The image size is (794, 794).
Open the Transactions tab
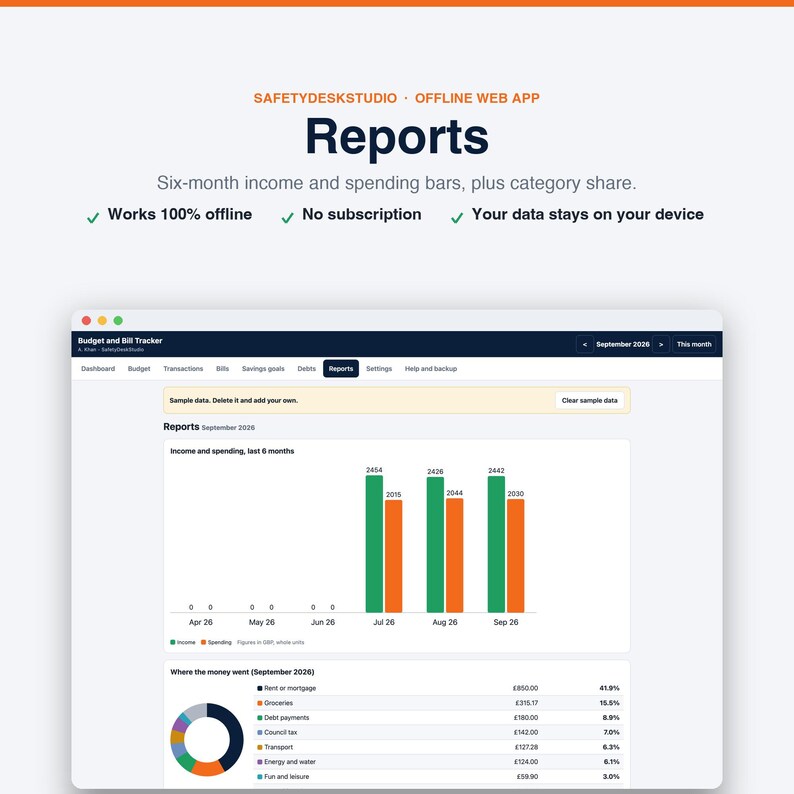[x=183, y=369]
